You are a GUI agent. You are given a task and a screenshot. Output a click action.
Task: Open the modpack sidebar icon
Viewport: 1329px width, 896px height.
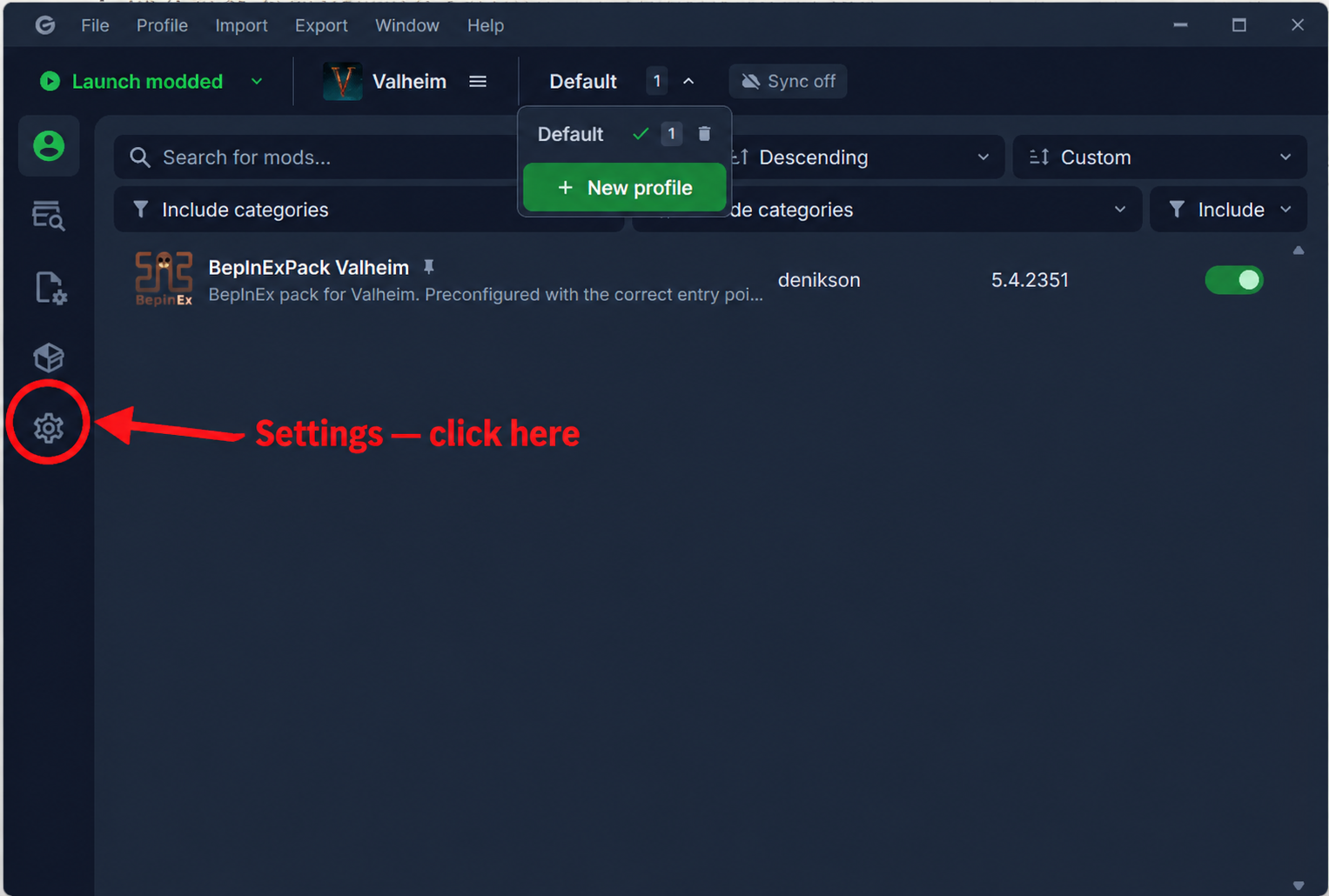pos(49,357)
